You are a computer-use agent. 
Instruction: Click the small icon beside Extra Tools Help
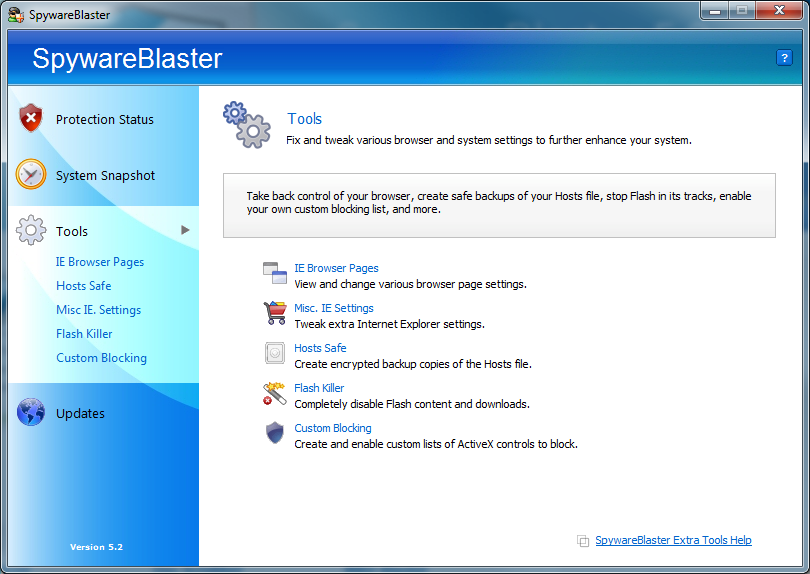pyautogui.click(x=583, y=541)
